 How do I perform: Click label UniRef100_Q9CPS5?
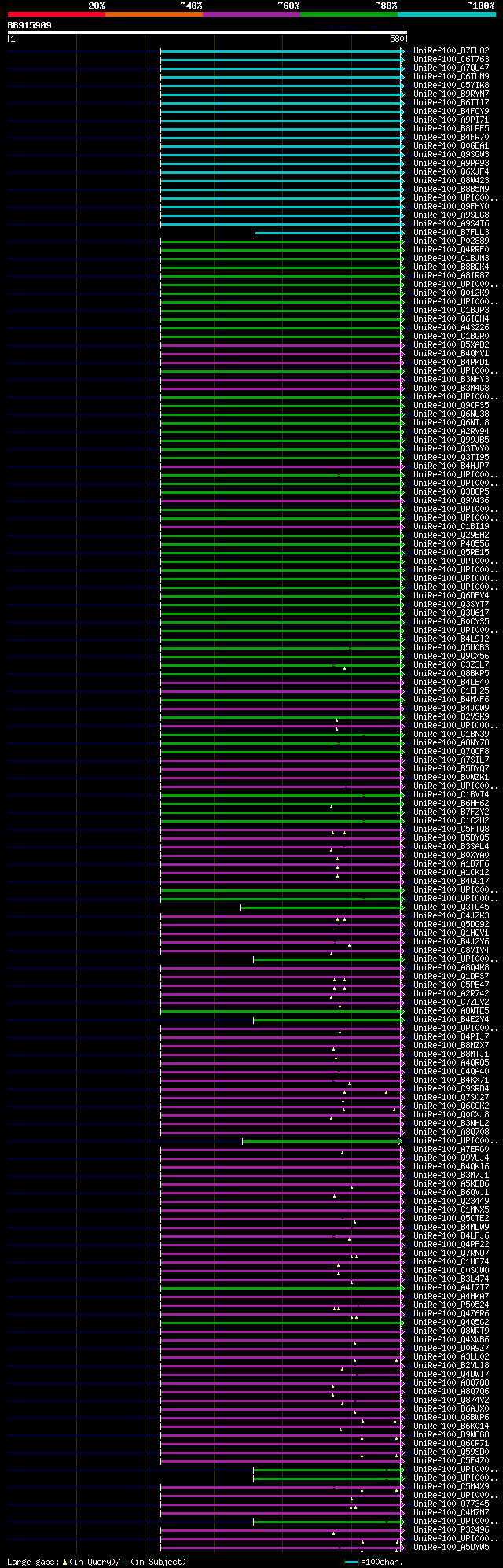[451, 405]
